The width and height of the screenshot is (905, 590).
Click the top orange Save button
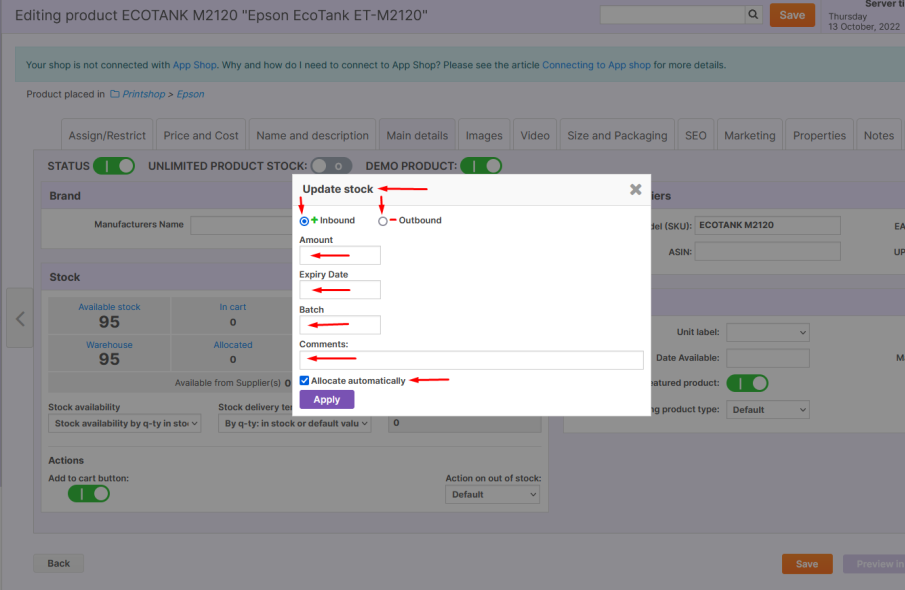(792, 15)
